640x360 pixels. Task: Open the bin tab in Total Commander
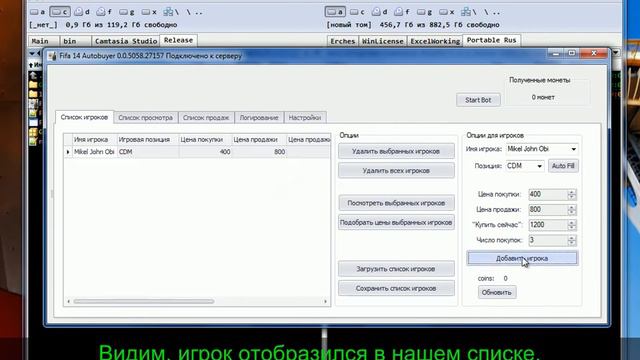(x=76, y=41)
